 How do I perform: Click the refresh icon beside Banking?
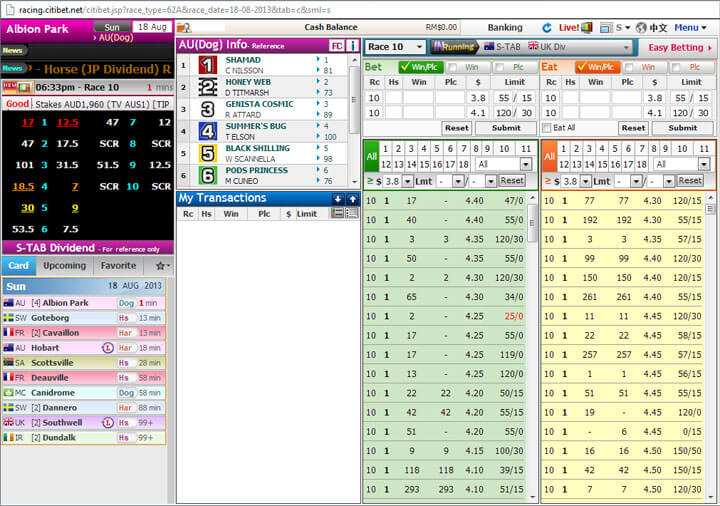point(547,28)
